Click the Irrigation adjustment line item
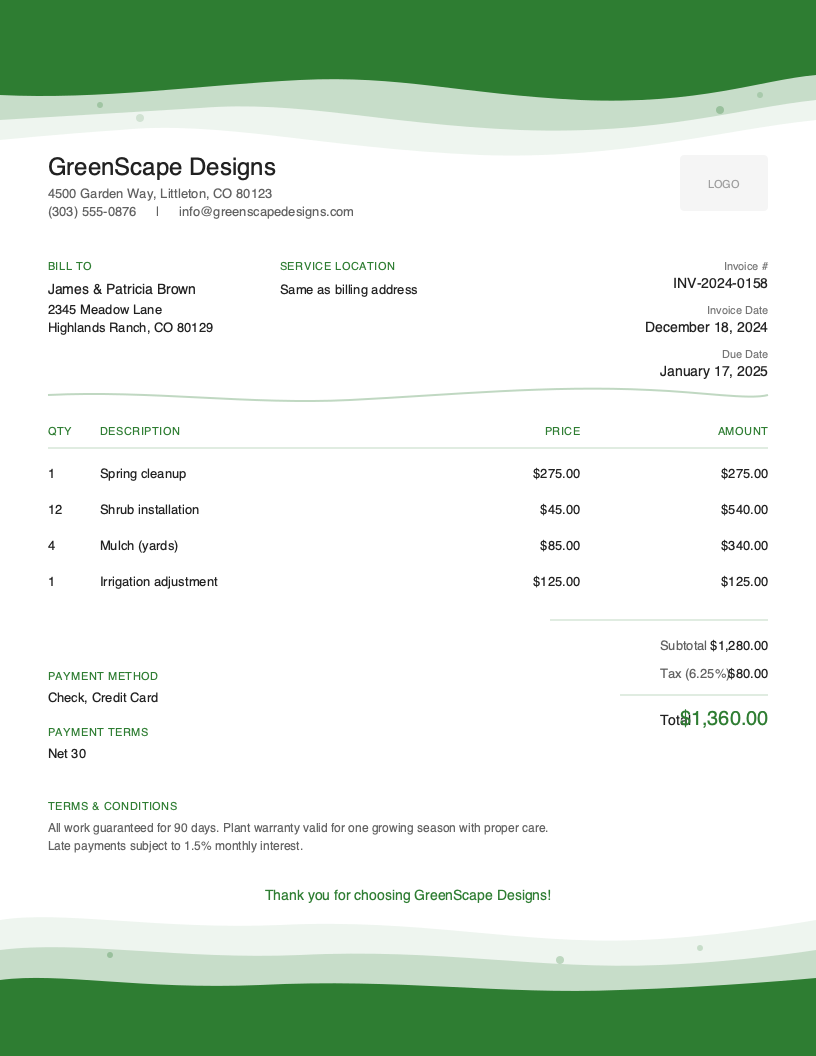 (x=158, y=582)
